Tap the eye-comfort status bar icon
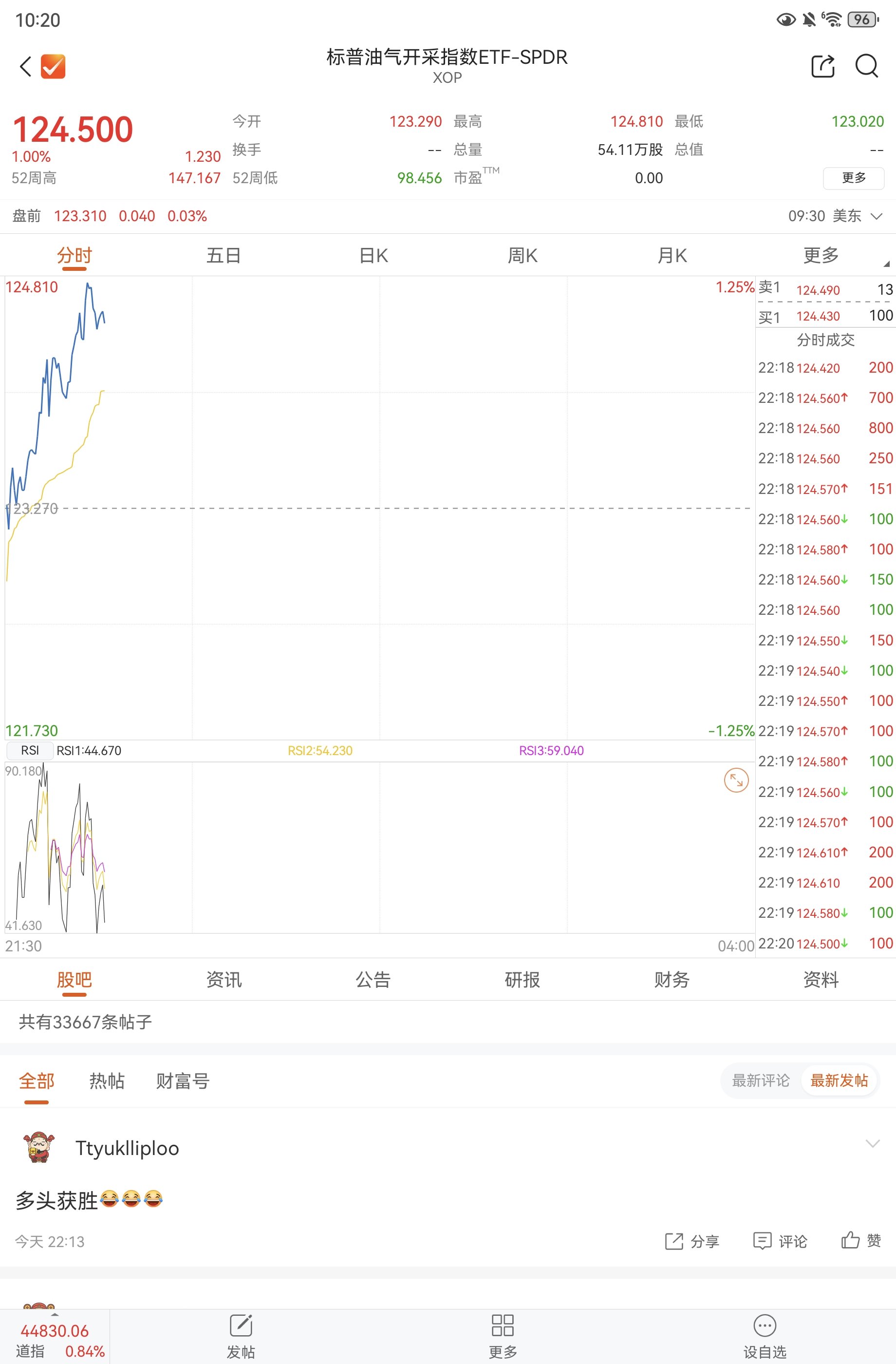This screenshot has height=1364, width=896. [786, 20]
